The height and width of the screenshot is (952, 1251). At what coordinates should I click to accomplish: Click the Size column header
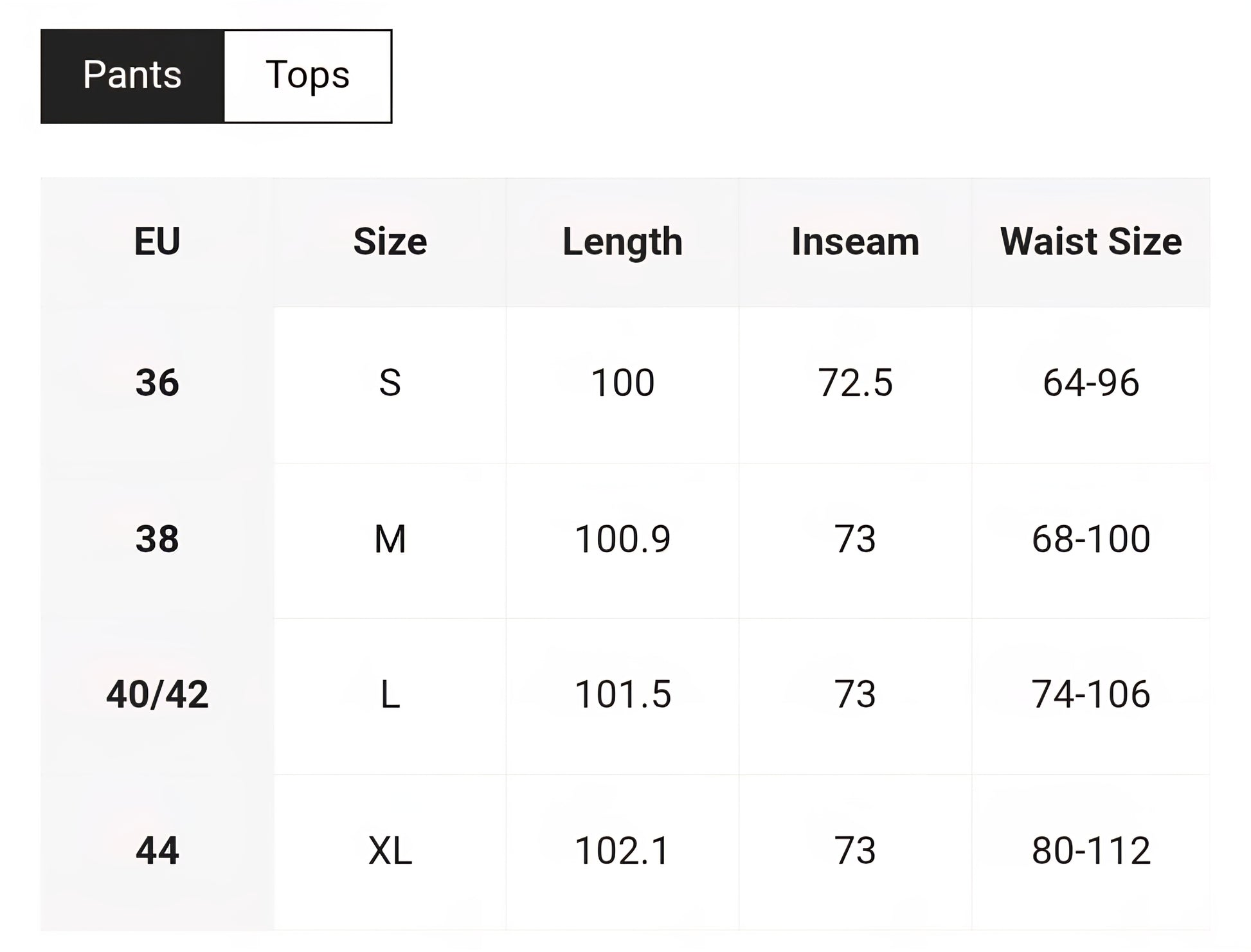(390, 242)
